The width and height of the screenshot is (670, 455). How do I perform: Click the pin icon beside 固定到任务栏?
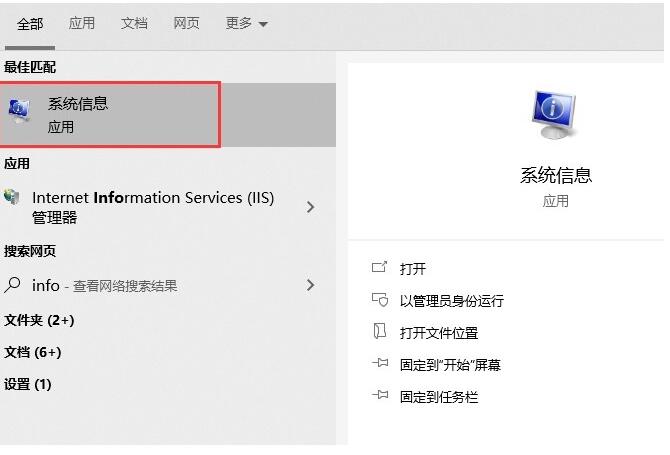[380, 395]
